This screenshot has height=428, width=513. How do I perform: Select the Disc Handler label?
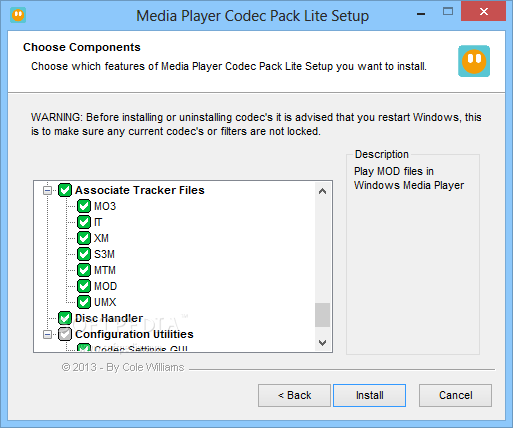109,318
